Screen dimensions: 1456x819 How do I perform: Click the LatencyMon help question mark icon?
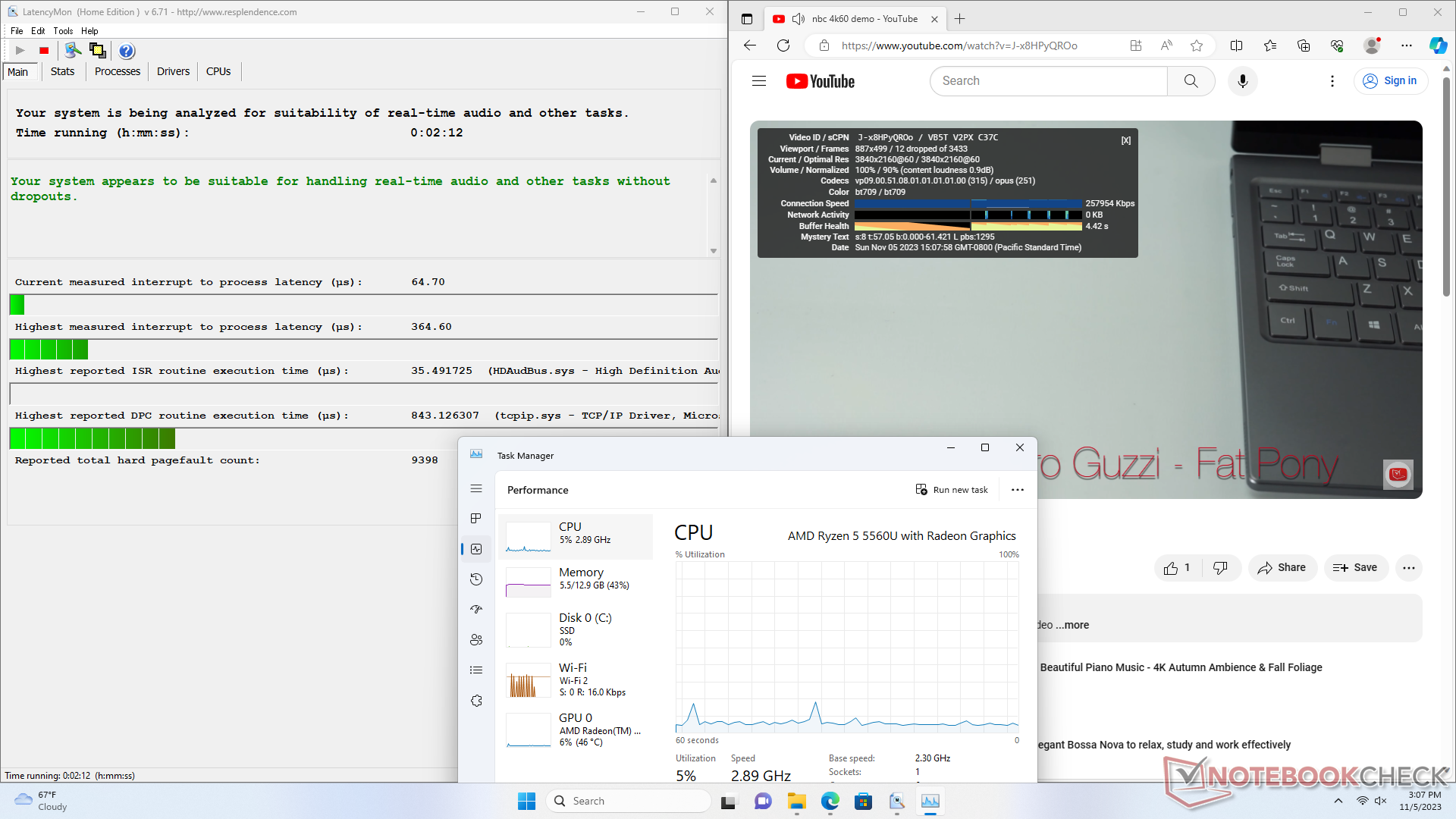[x=127, y=51]
